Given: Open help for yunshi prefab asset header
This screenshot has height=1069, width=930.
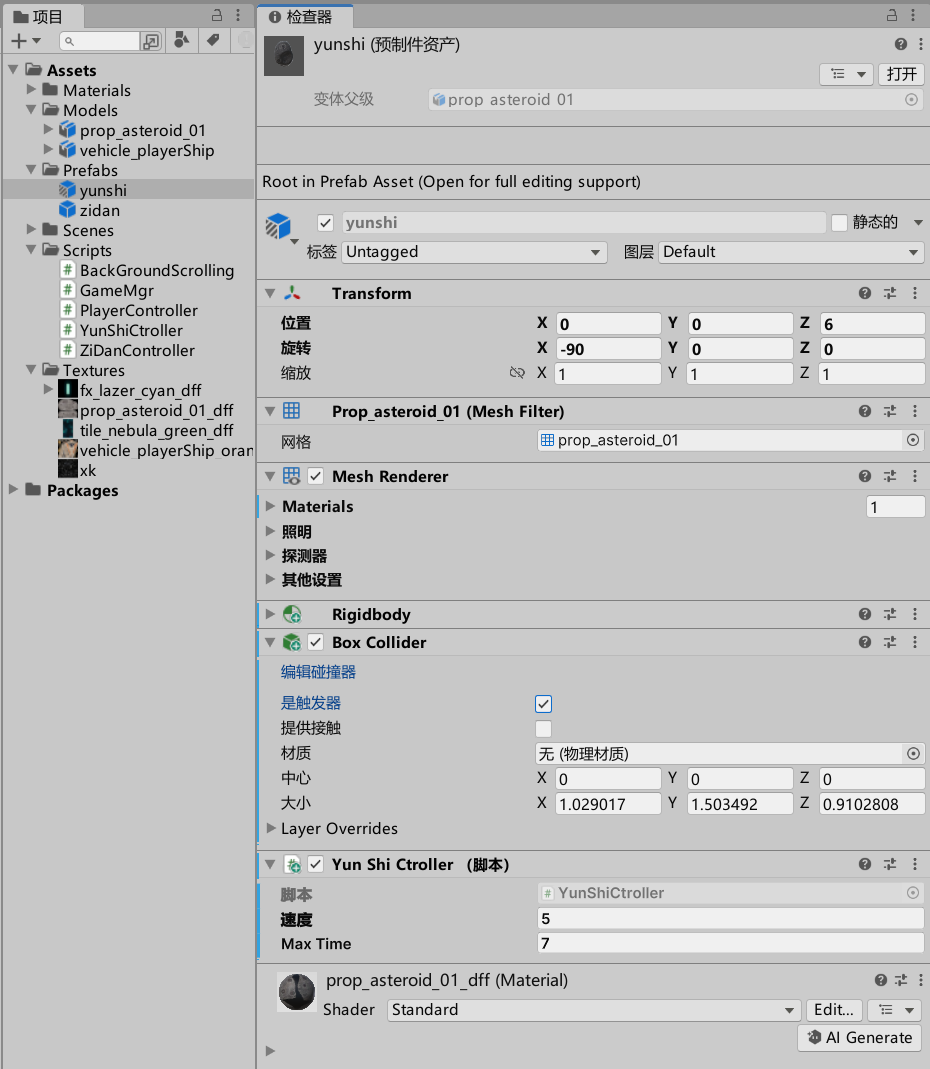Looking at the screenshot, I should [901, 44].
